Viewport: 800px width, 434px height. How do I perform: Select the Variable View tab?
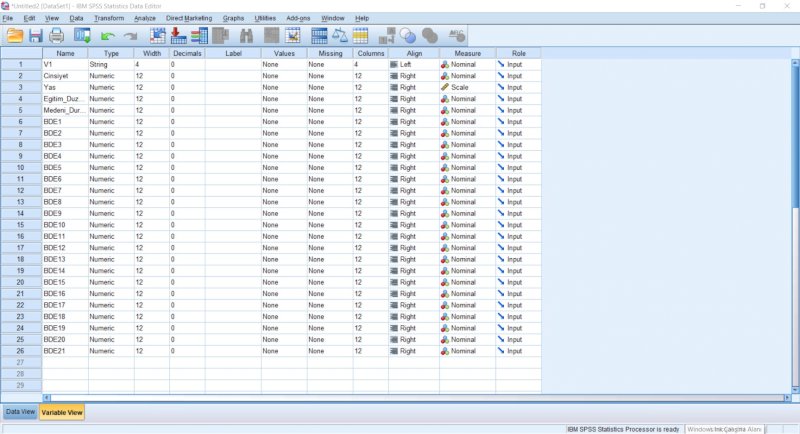tap(62, 412)
